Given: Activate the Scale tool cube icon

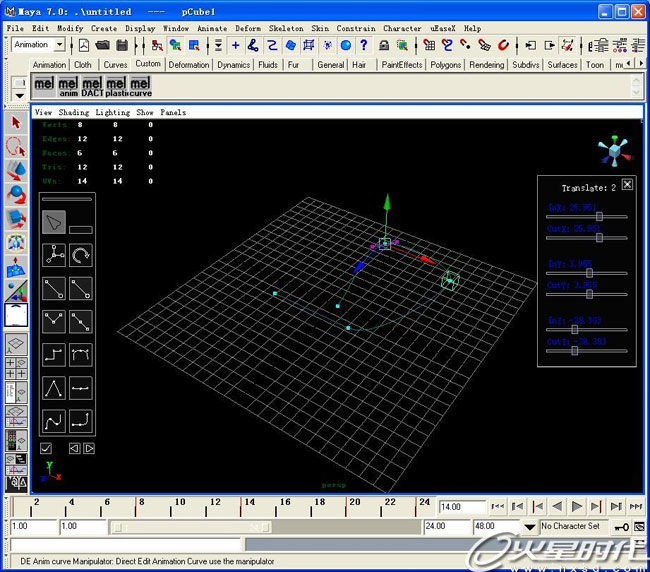Looking at the screenshot, I should tap(16, 218).
